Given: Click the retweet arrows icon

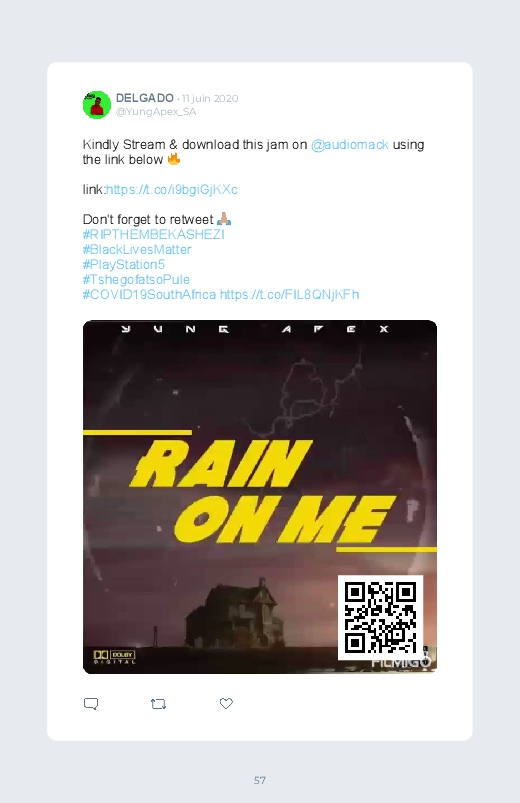Looking at the screenshot, I should pos(158,704).
